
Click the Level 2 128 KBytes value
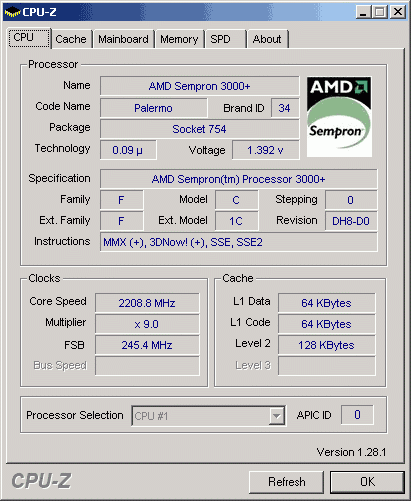(x=326, y=345)
